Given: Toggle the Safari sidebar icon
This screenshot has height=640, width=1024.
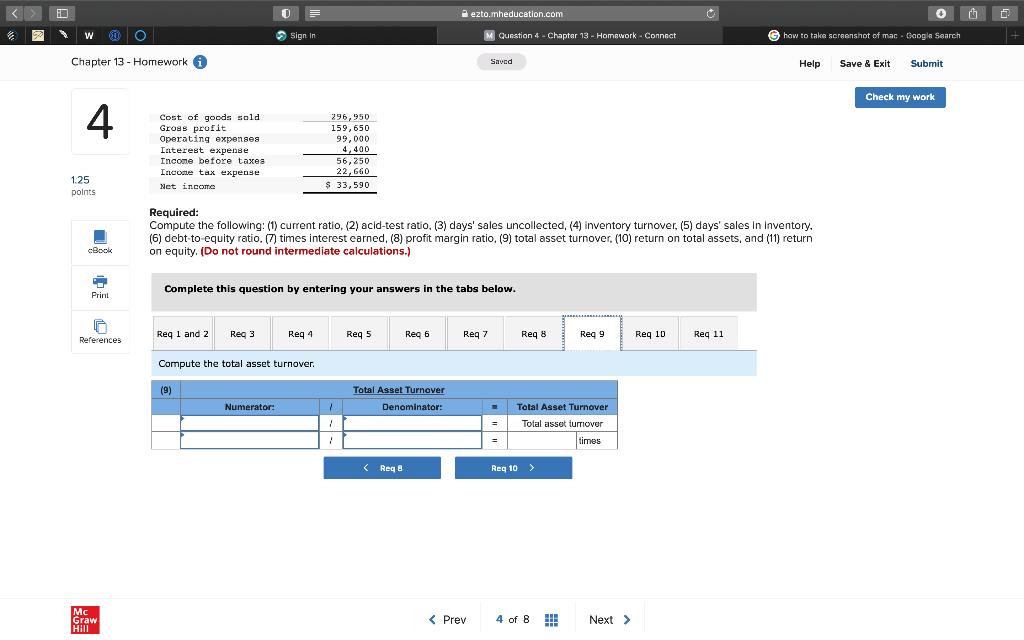Looking at the screenshot, I should point(62,13).
